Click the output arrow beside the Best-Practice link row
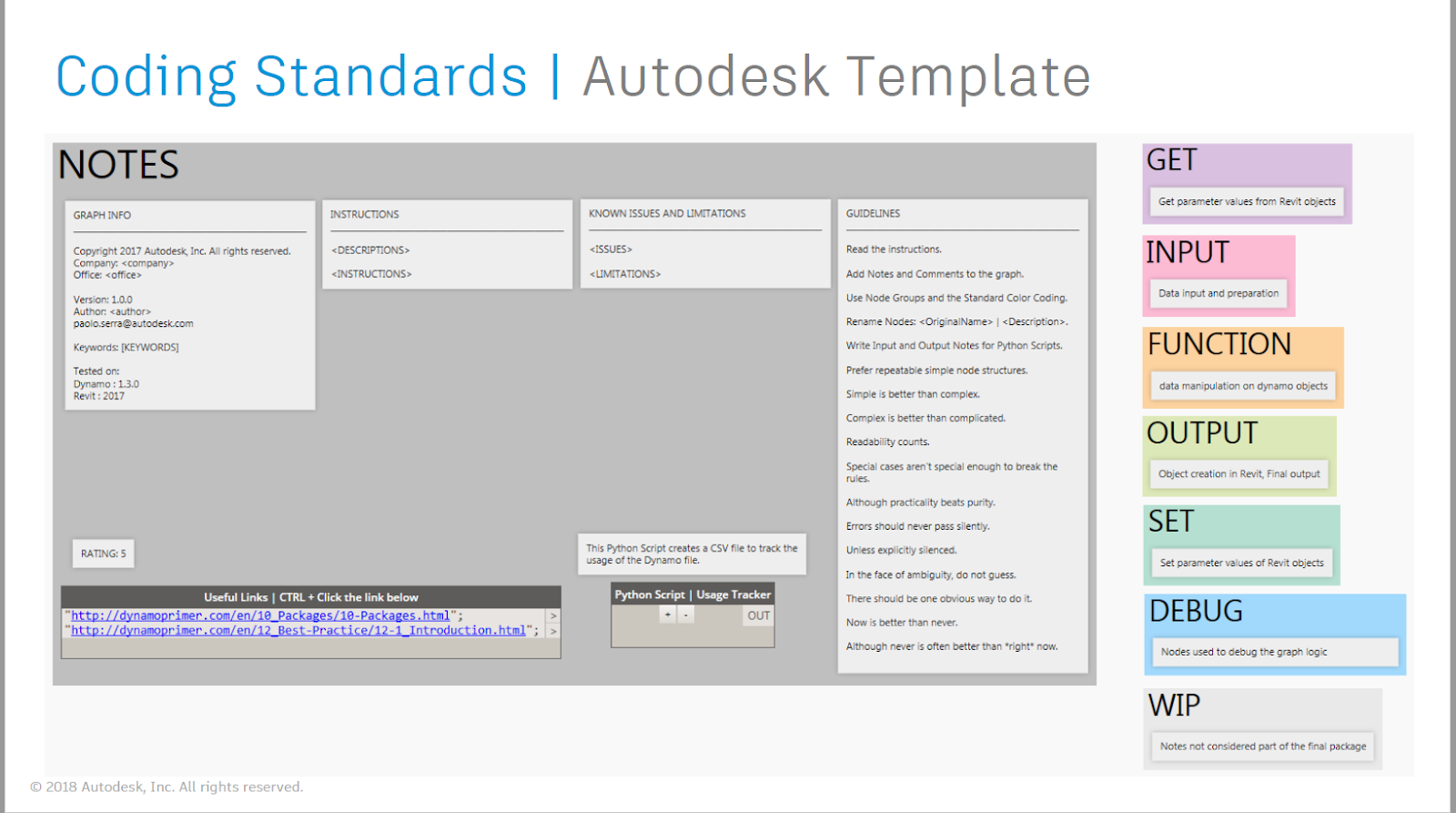The width and height of the screenshot is (1456, 813). point(553,631)
